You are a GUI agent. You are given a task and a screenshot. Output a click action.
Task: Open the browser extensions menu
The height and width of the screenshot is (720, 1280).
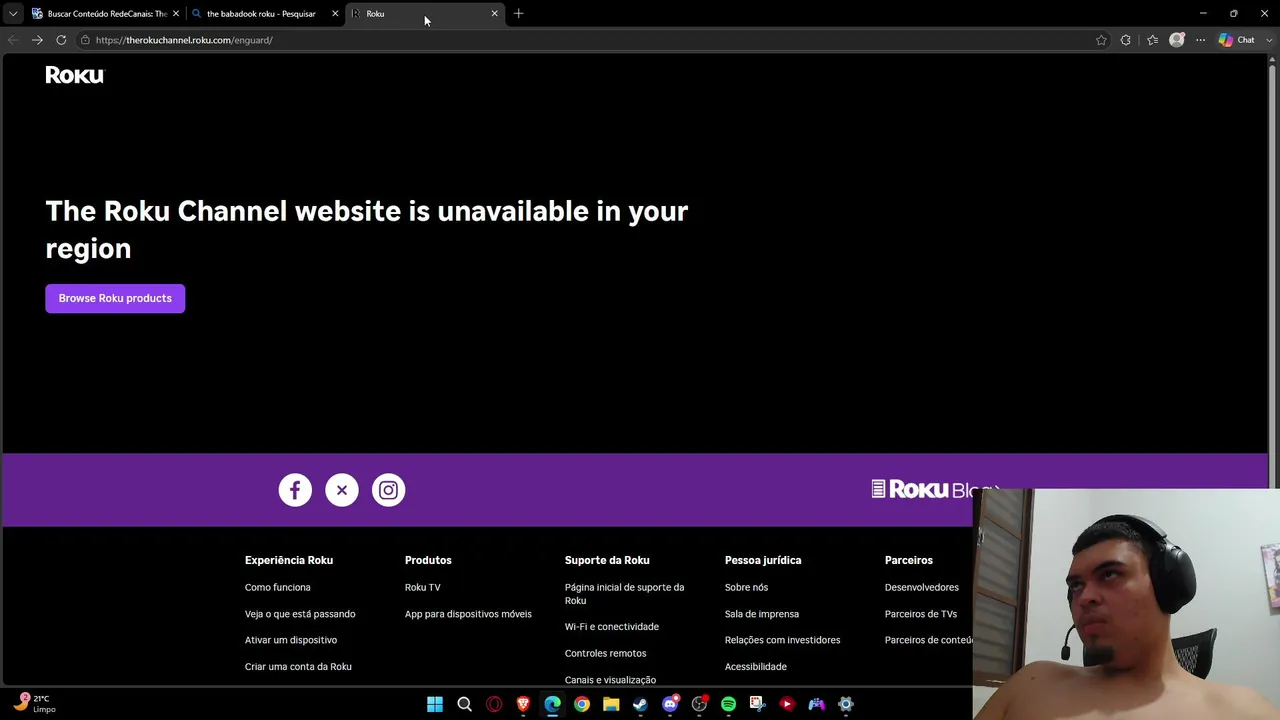click(x=1126, y=40)
